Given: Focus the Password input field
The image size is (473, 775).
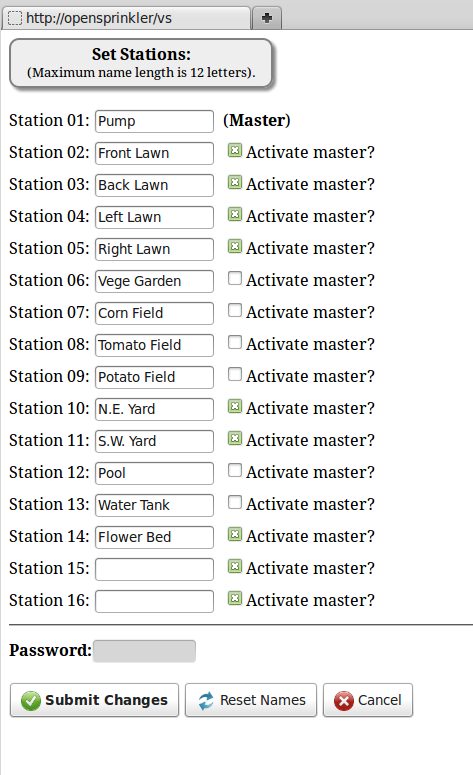Looking at the screenshot, I should tap(144, 651).
